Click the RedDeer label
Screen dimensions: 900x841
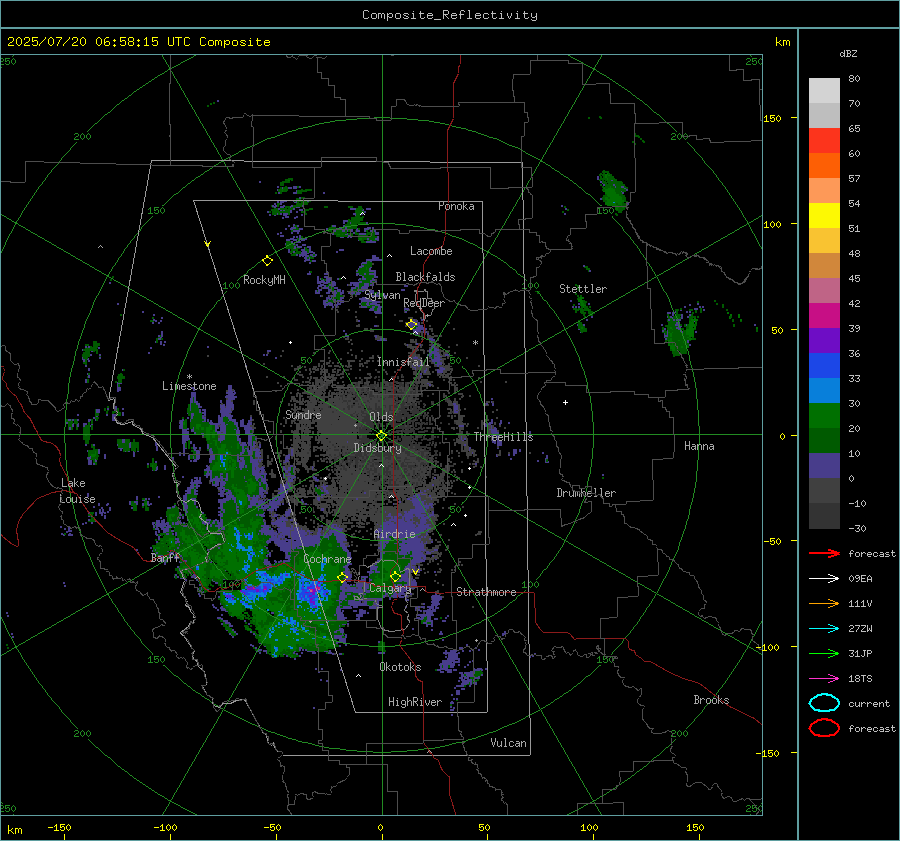[x=424, y=303]
